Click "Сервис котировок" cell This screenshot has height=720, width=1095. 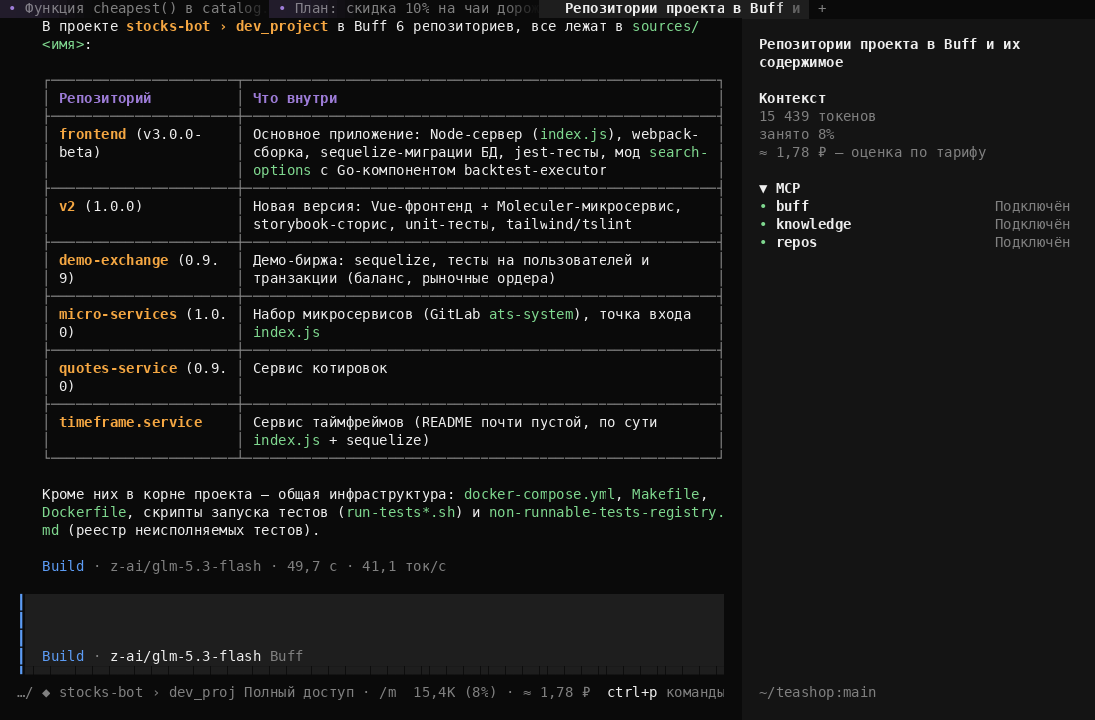[320, 368]
